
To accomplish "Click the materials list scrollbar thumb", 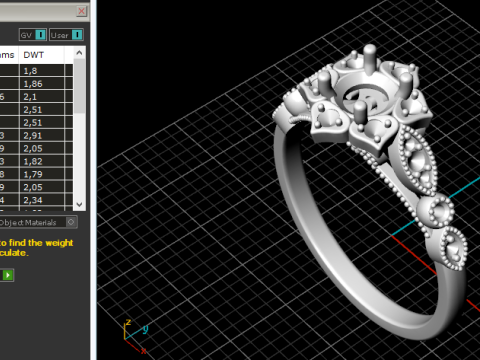I will (79, 86).
